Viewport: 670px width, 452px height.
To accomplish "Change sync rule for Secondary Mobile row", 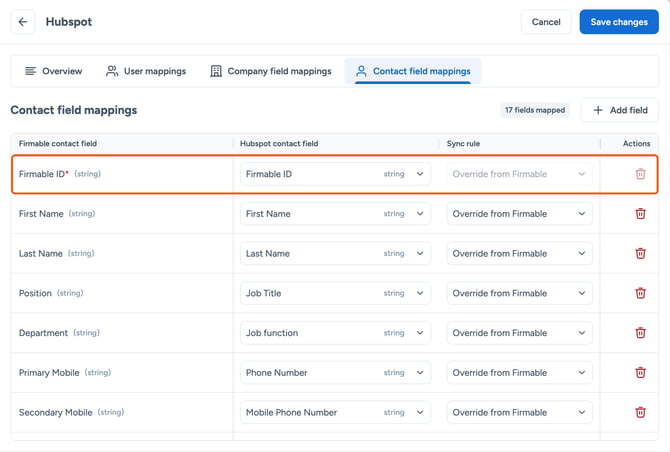I will coord(520,412).
